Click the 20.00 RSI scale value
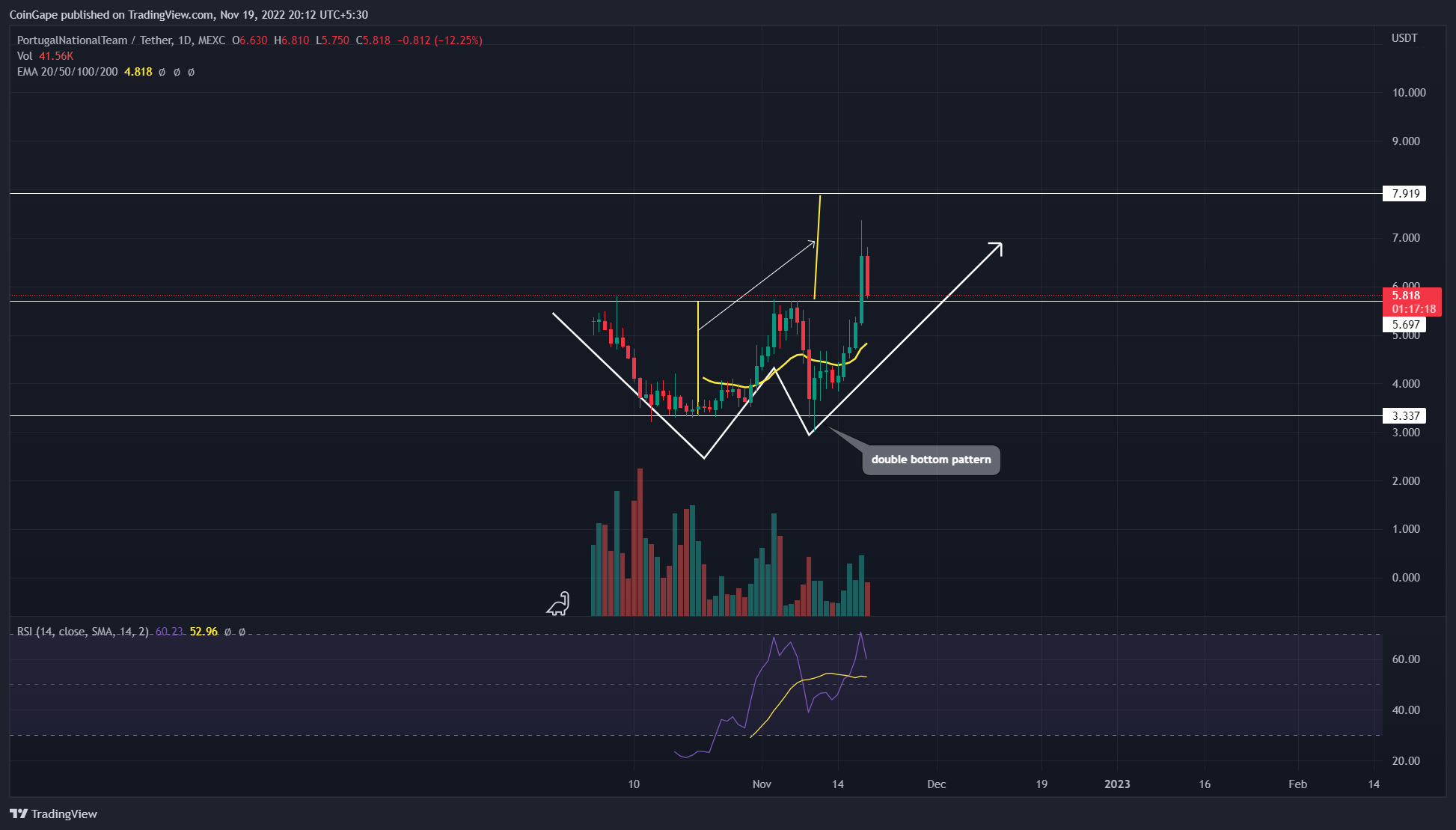Image resolution: width=1456 pixels, height=830 pixels. pos(1406,761)
